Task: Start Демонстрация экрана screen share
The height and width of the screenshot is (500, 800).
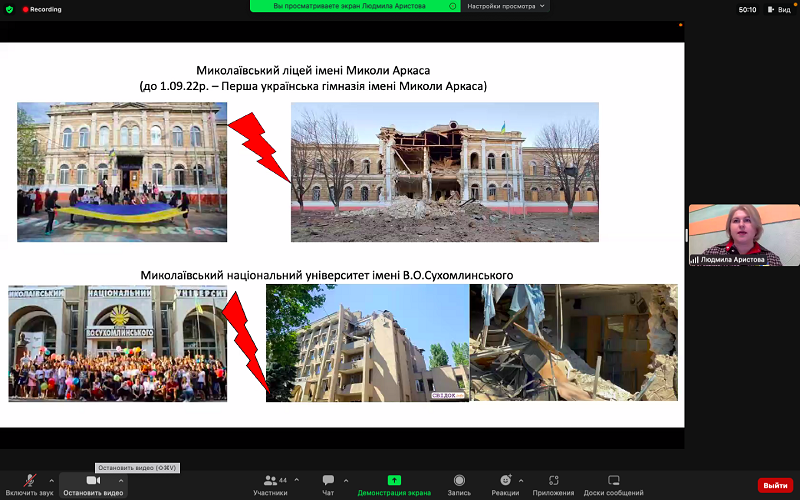Action: [x=394, y=485]
